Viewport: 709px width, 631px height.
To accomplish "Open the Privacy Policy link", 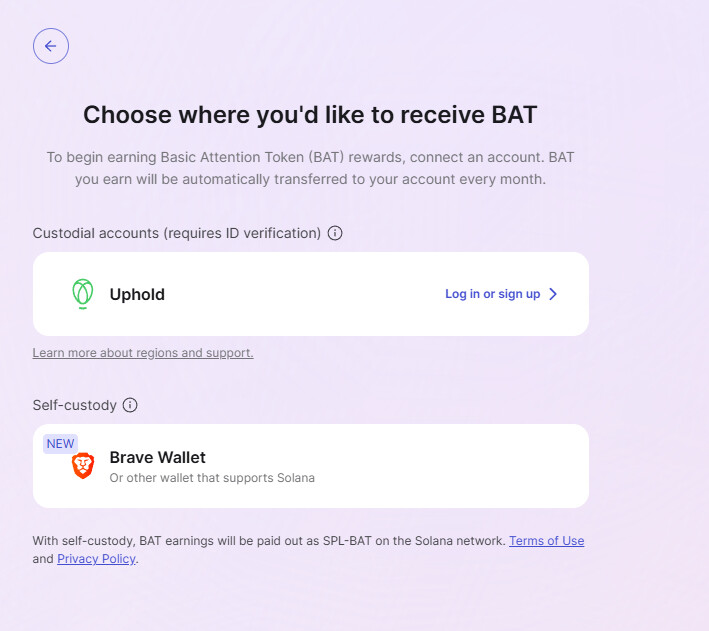I will tap(96, 559).
